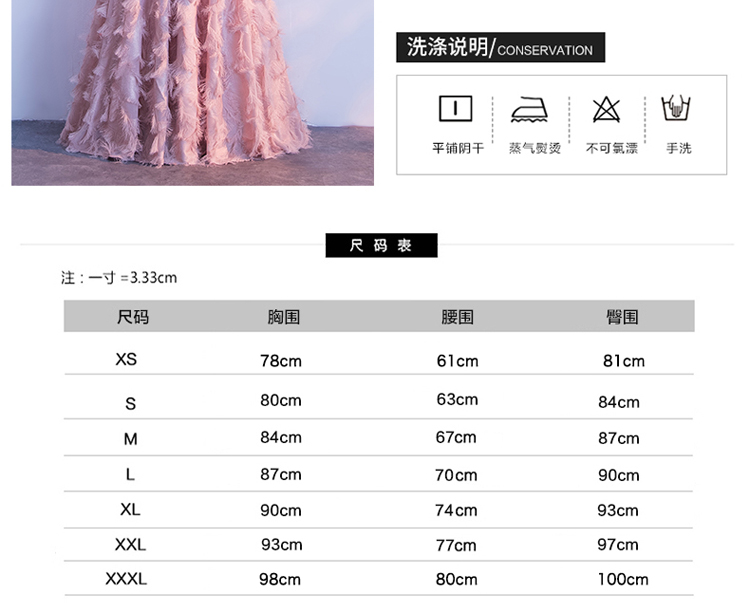Click the 61cm waist value for XS

click(x=457, y=361)
